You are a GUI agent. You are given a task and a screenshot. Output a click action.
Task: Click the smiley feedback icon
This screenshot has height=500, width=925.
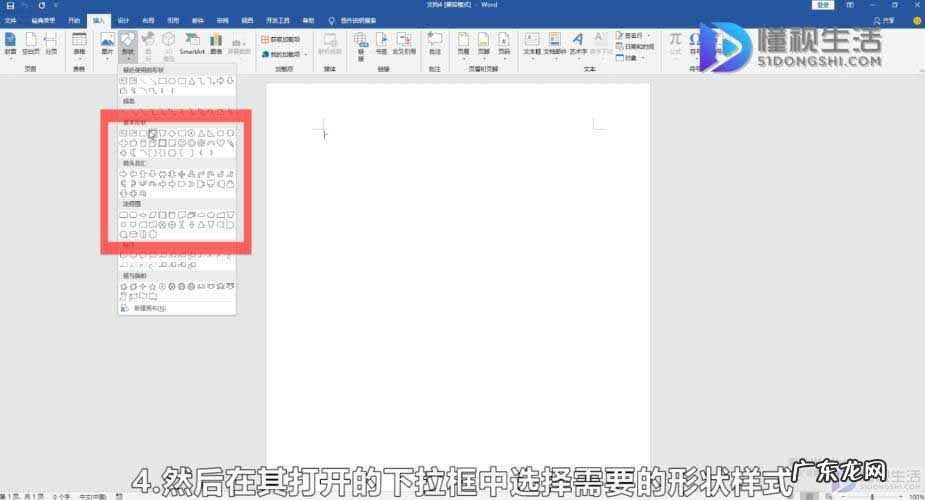pos(917,21)
